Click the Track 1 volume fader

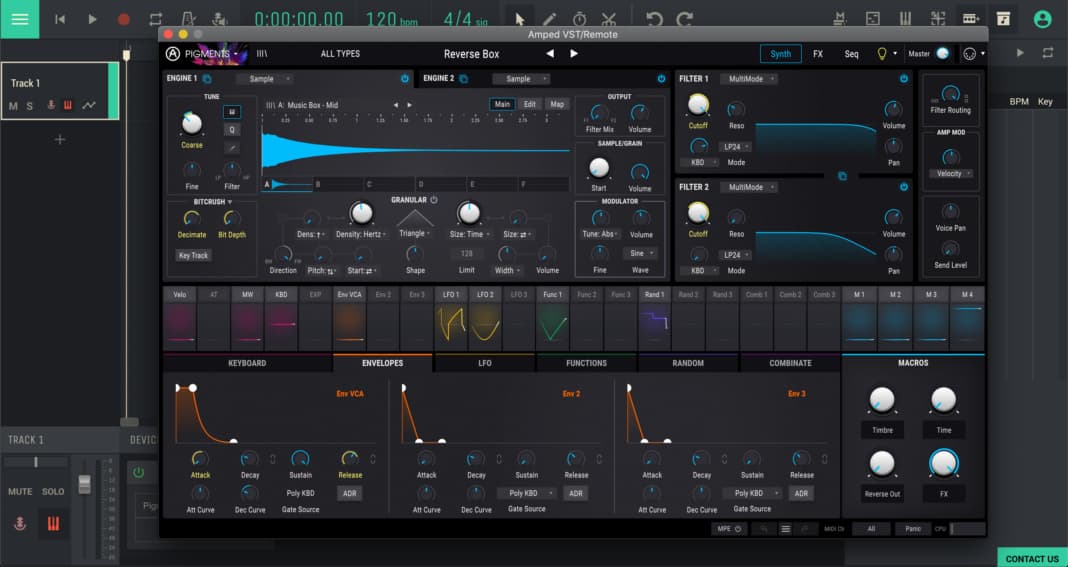pyautogui.click(x=84, y=485)
